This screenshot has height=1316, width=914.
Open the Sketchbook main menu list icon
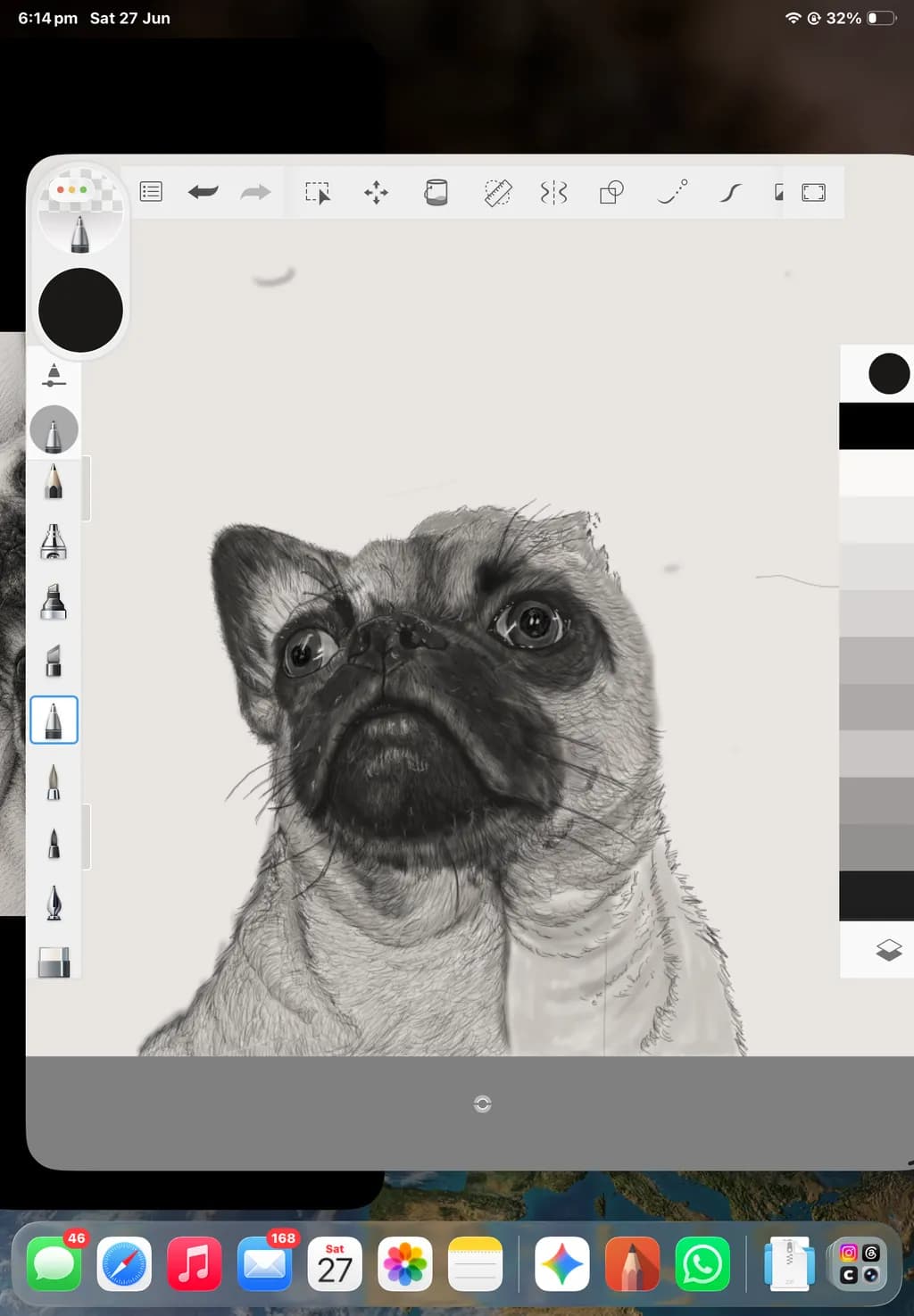[x=151, y=192]
